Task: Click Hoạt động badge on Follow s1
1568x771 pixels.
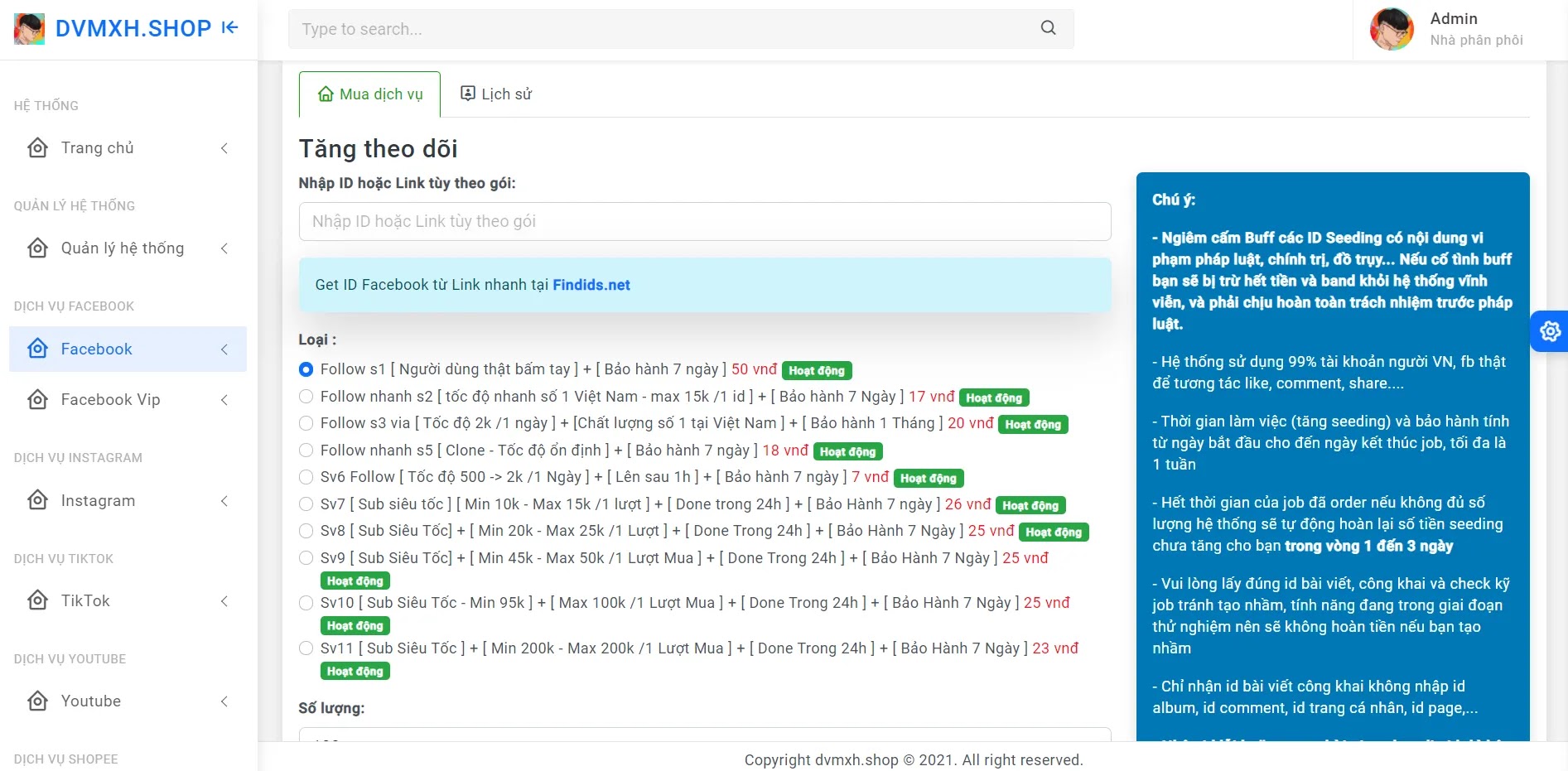Action: pos(817,371)
